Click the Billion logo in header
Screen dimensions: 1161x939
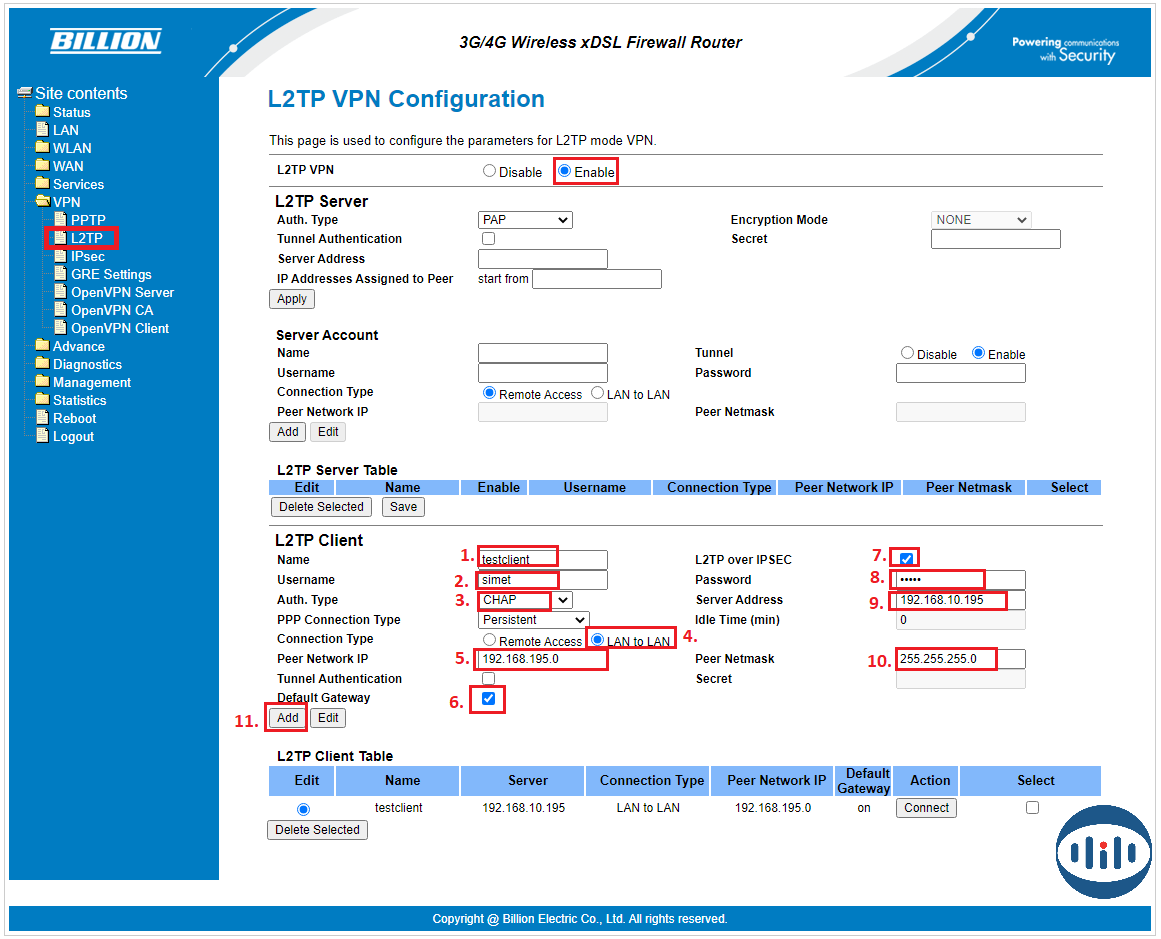[105, 41]
